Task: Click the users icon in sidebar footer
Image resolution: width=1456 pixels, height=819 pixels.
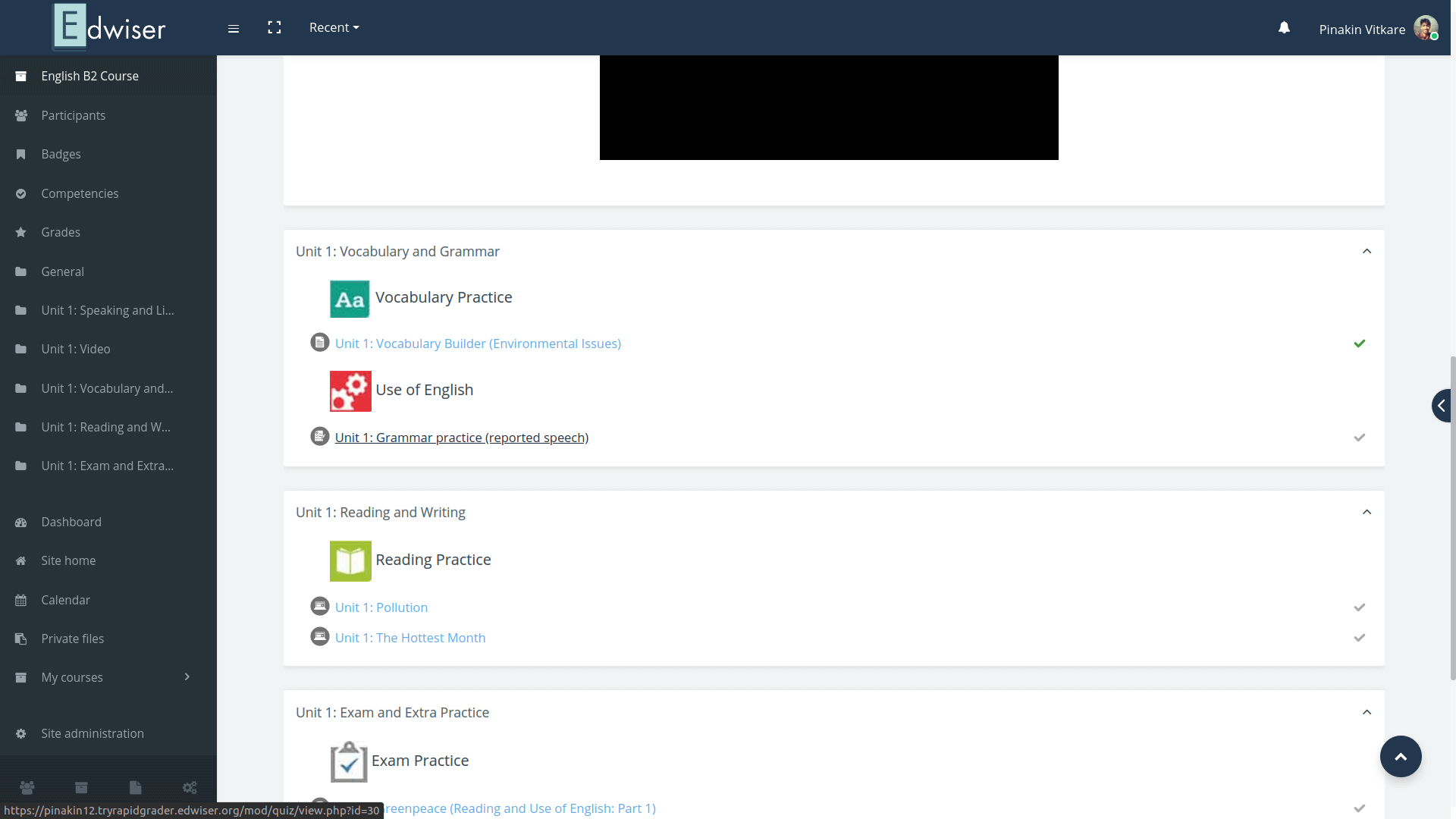Action: (27, 787)
